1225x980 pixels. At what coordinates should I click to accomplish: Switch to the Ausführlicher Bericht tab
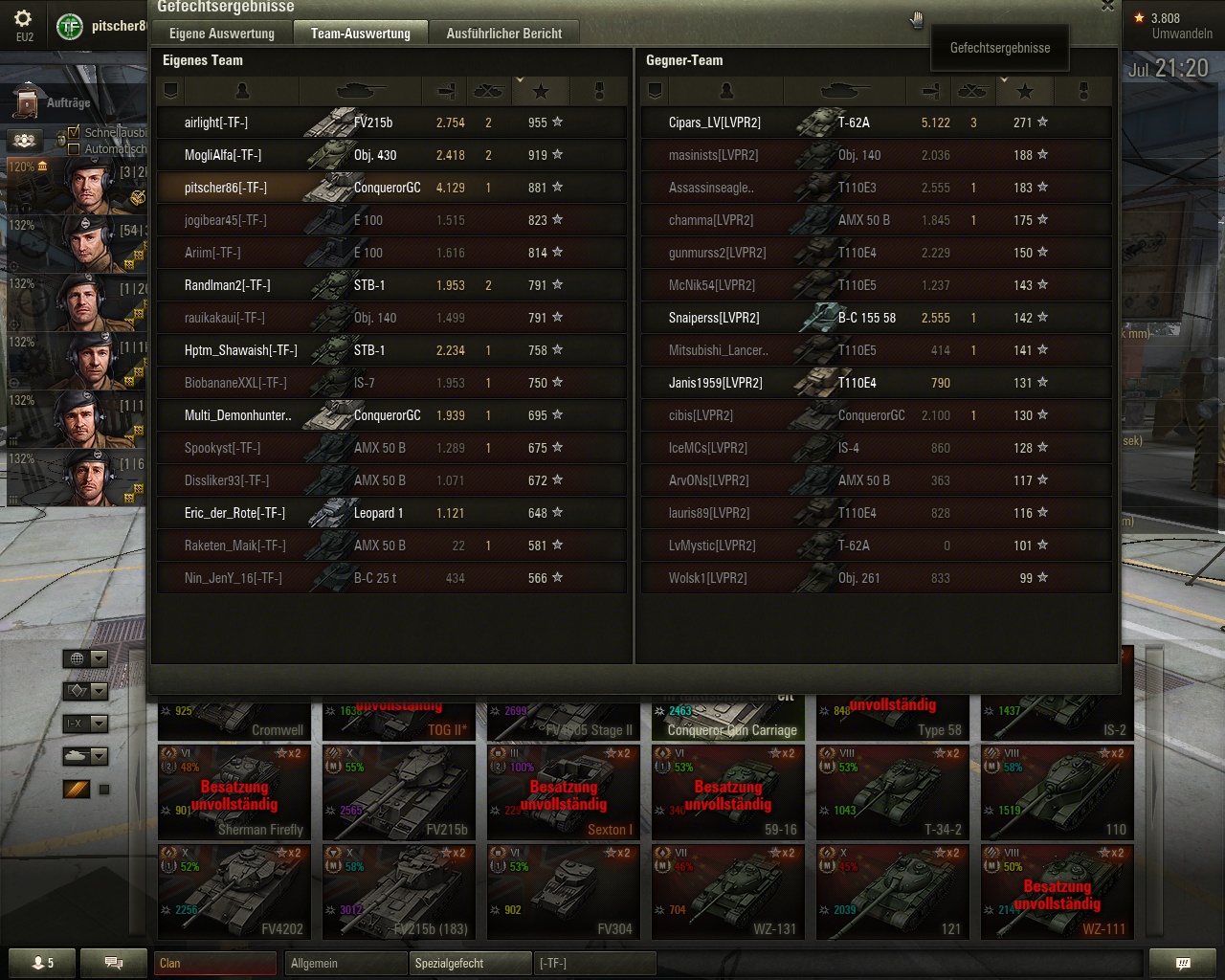click(503, 33)
